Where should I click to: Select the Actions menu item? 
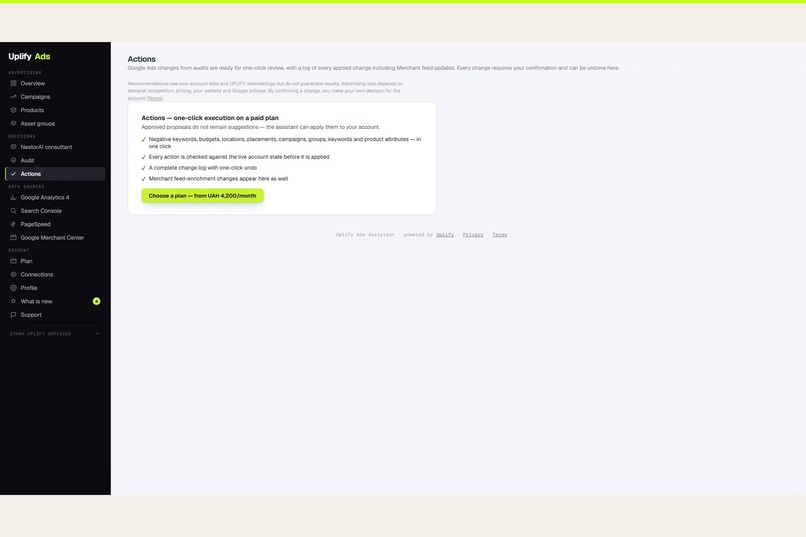pos(55,174)
